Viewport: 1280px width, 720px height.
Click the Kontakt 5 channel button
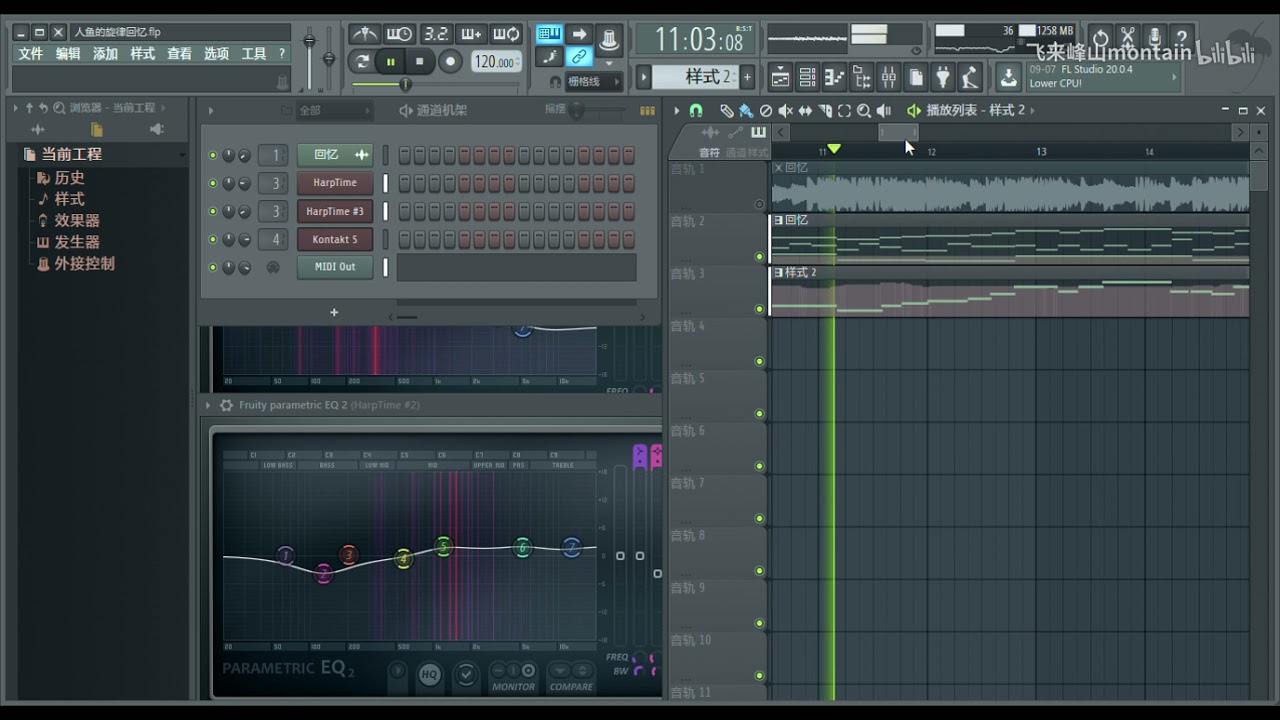[x=334, y=240]
